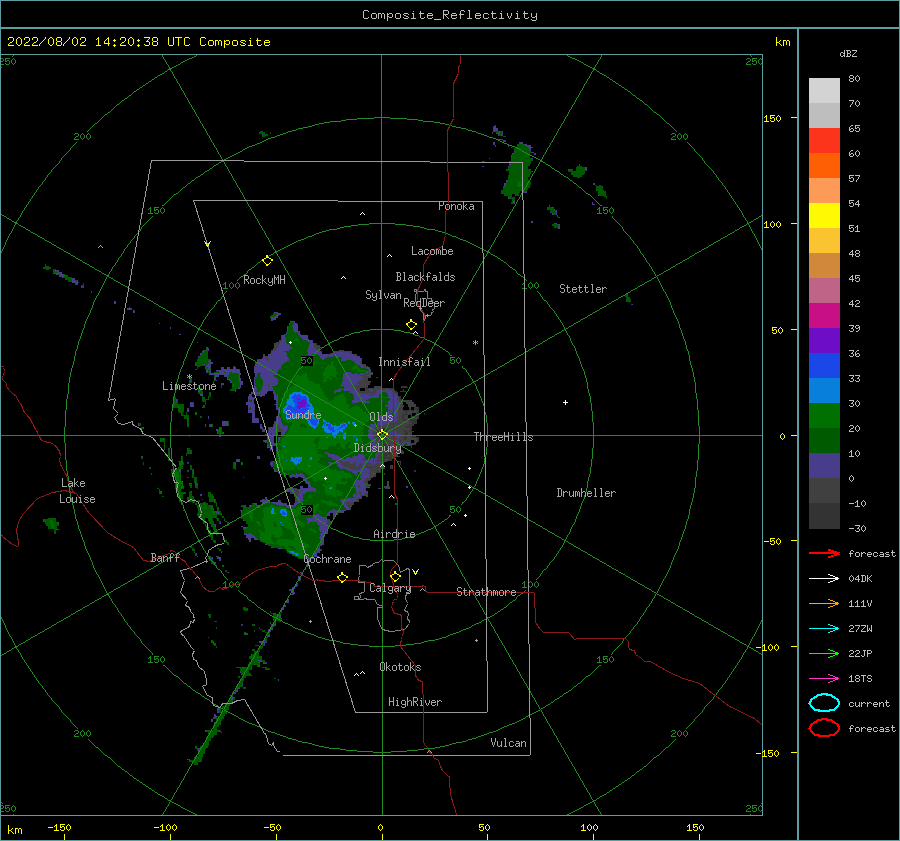Click the HighRiver town label
900x841 pixels.
pyautogui.click(x=415, y=702)
